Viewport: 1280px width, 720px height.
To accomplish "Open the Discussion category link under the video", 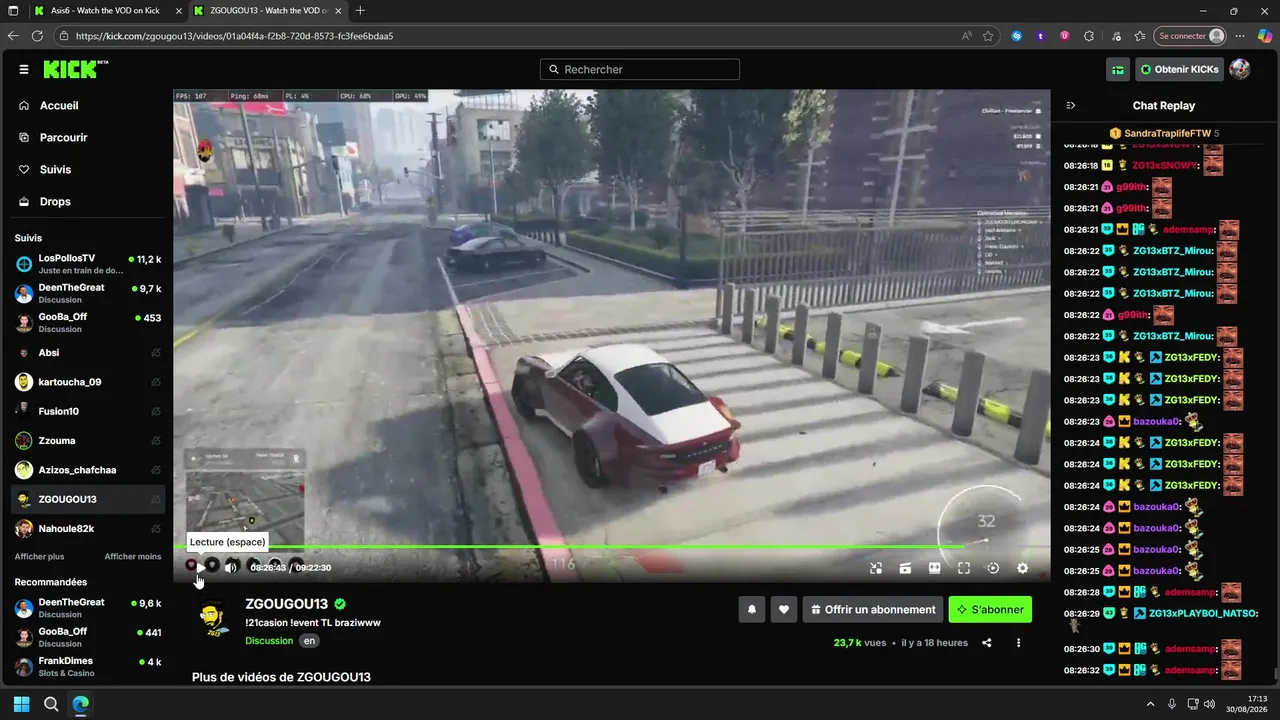I will click(269, 641).
